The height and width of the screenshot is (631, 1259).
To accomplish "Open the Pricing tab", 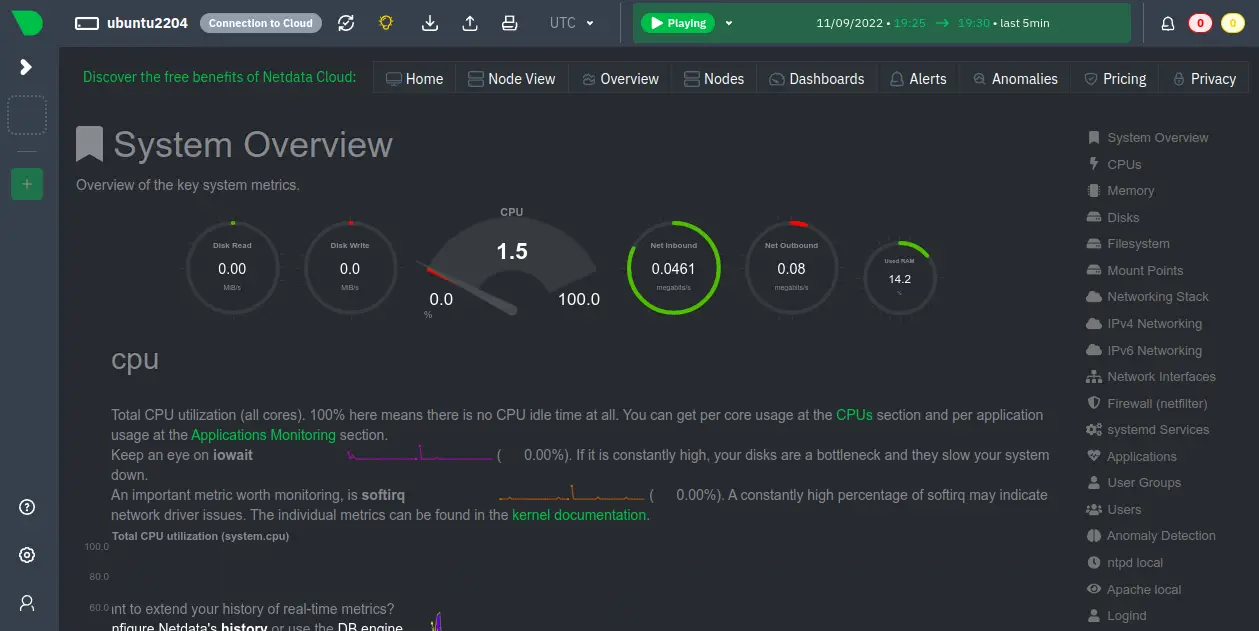I will coord(1115,79).
